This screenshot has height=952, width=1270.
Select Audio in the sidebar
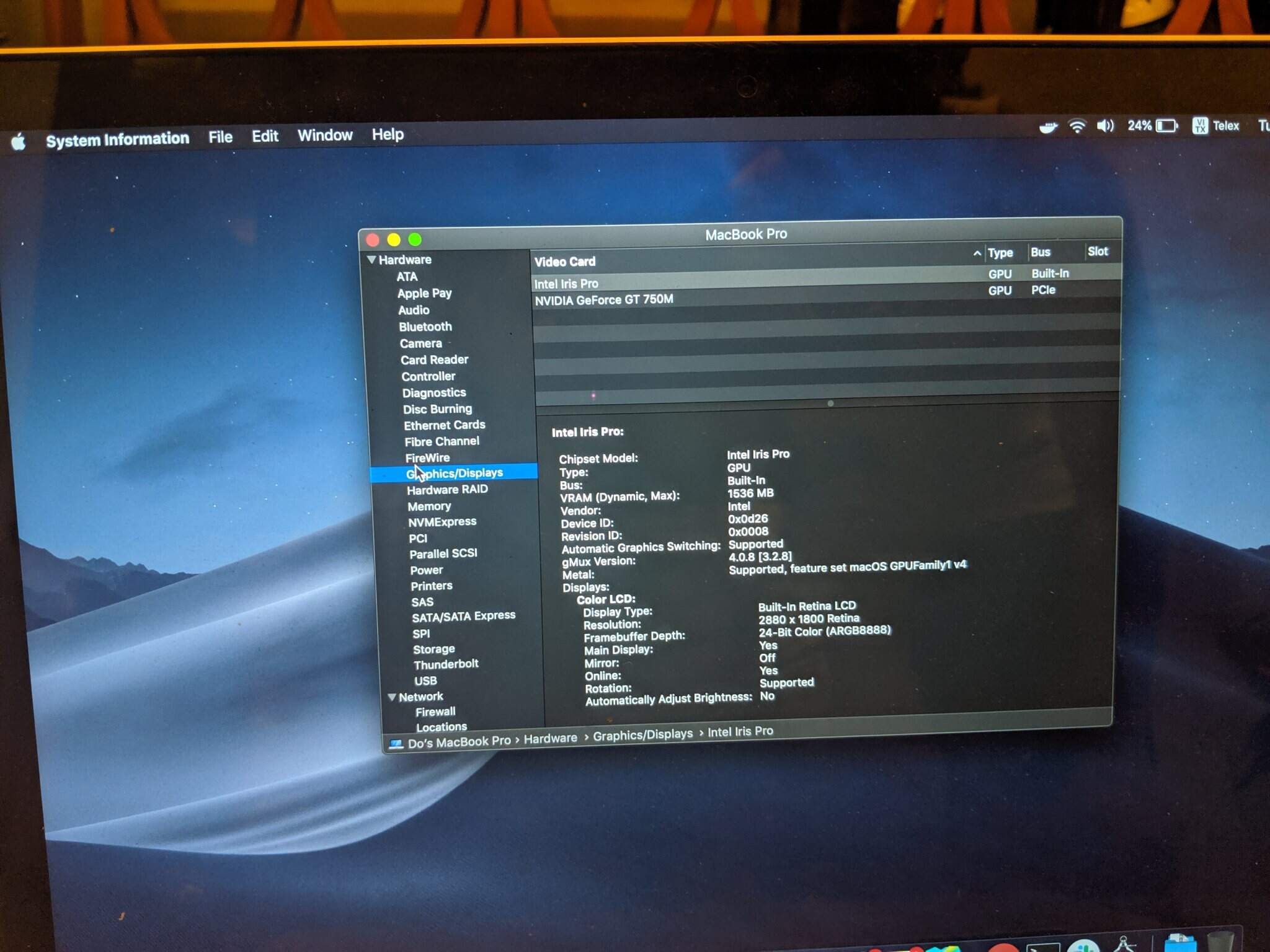click(x=414, y=310)
